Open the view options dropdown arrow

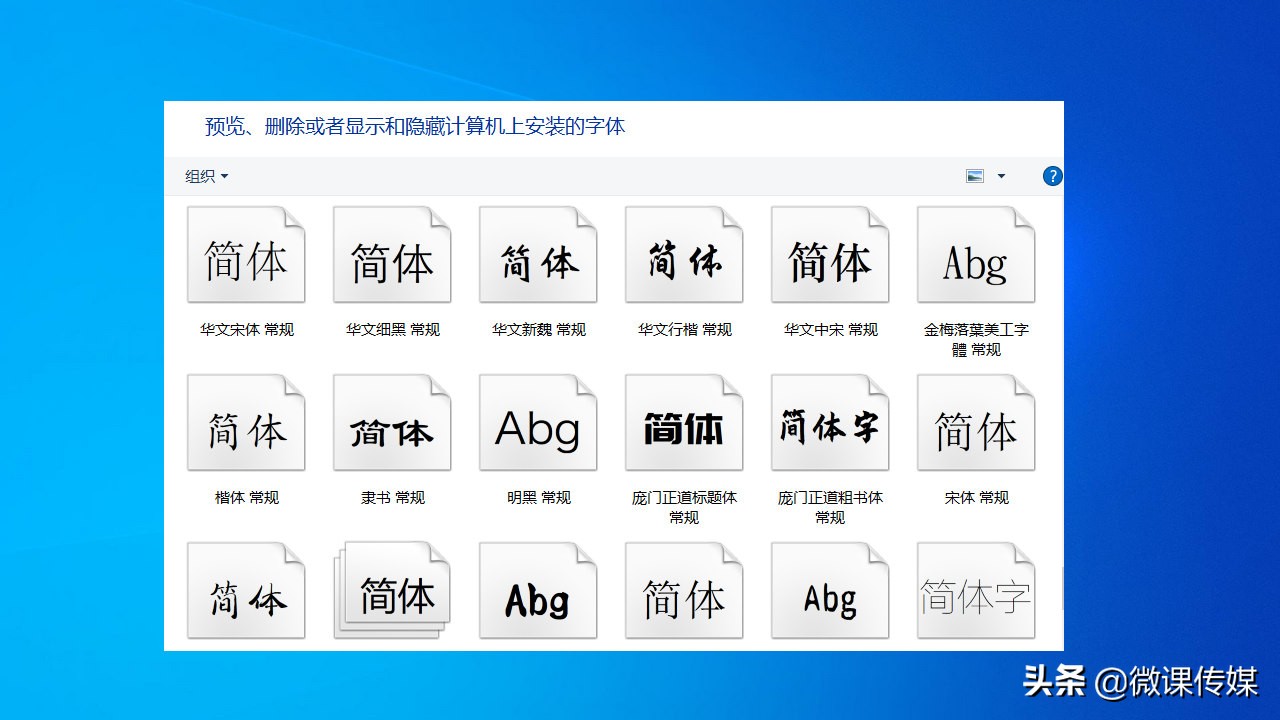(1003, 176)
